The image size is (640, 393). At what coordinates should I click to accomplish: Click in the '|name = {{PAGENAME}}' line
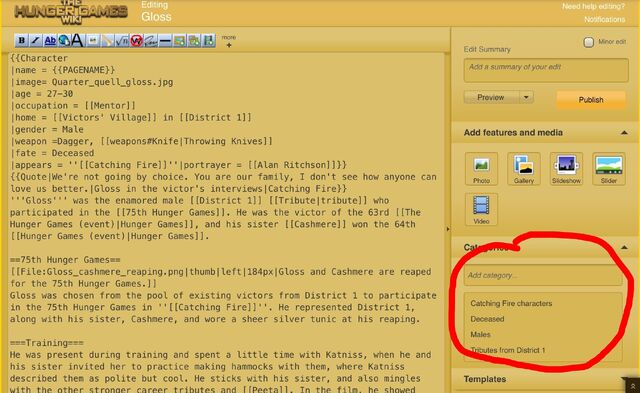click(x=62, y=70)
